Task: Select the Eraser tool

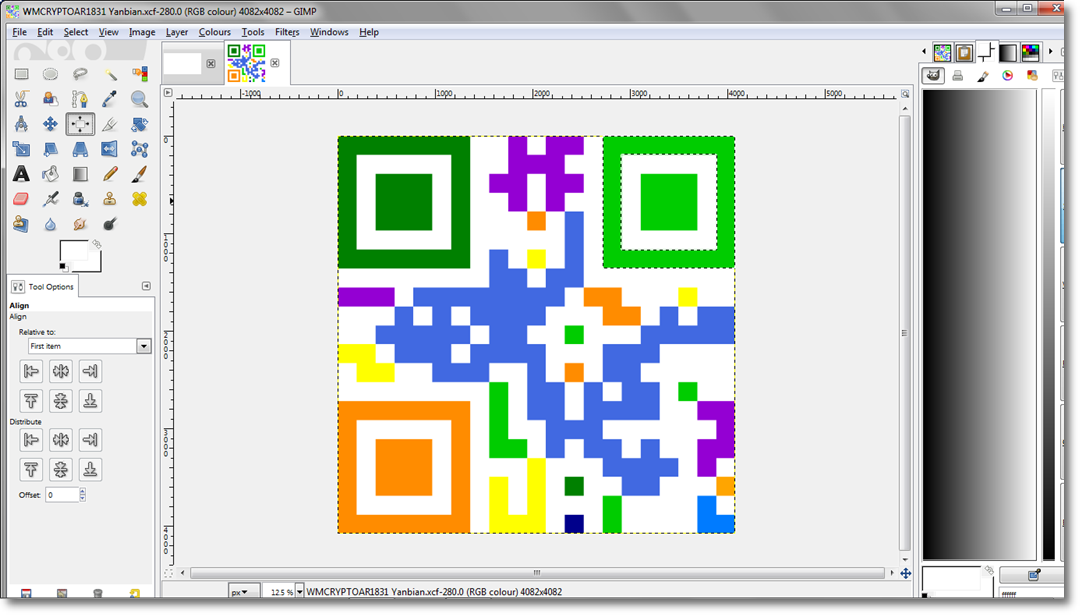Action: tap(21, 199)
